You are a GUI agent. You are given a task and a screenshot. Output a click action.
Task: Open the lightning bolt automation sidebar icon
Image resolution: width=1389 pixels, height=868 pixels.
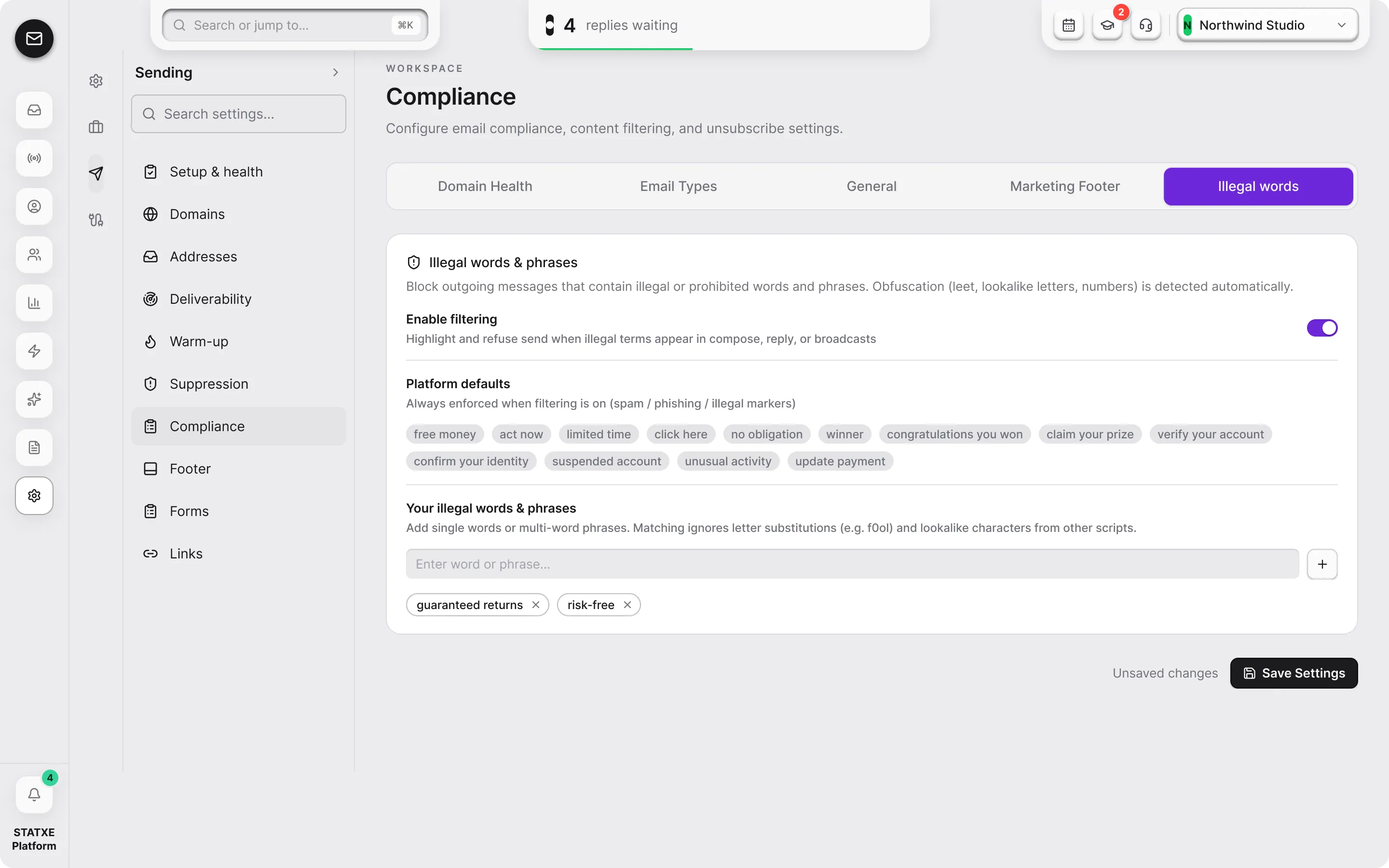[x=34, y=351]
